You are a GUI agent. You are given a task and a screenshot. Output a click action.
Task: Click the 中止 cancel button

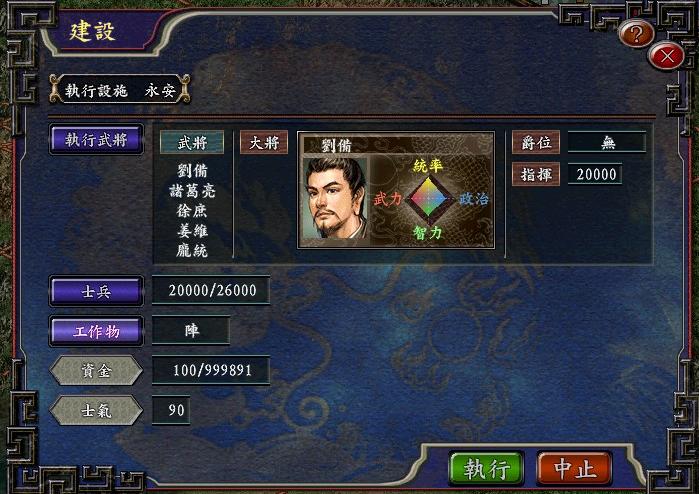[x=575, y=469]
